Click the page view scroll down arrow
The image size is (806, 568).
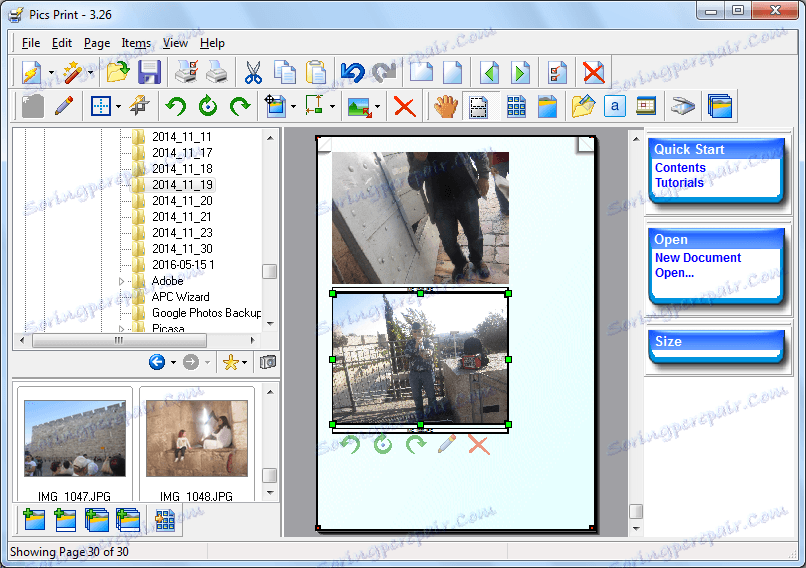[x=636, y=528]
